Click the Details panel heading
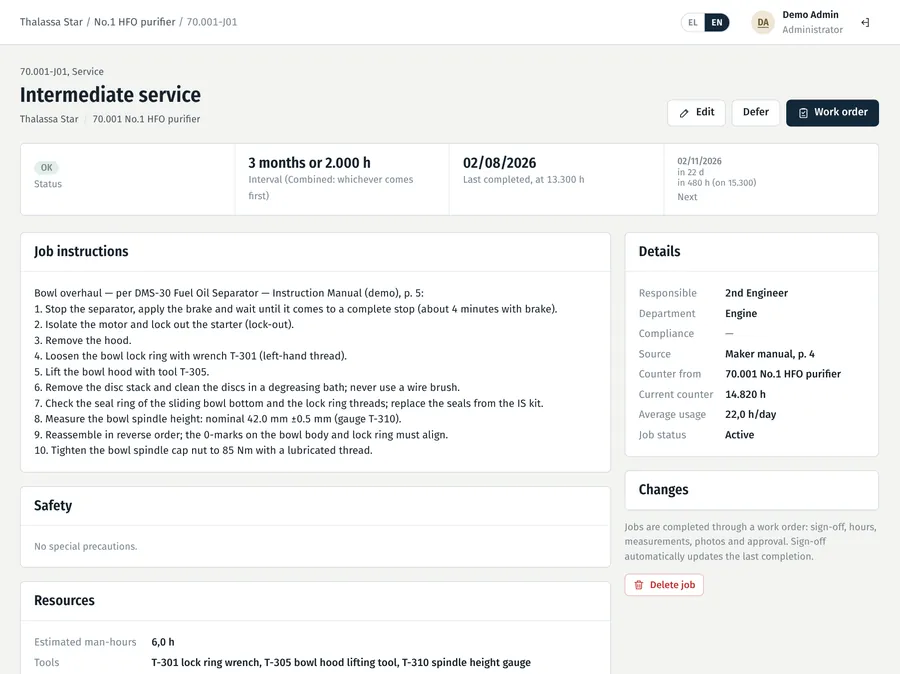This screenshot has width=900, height=674. 660,251
